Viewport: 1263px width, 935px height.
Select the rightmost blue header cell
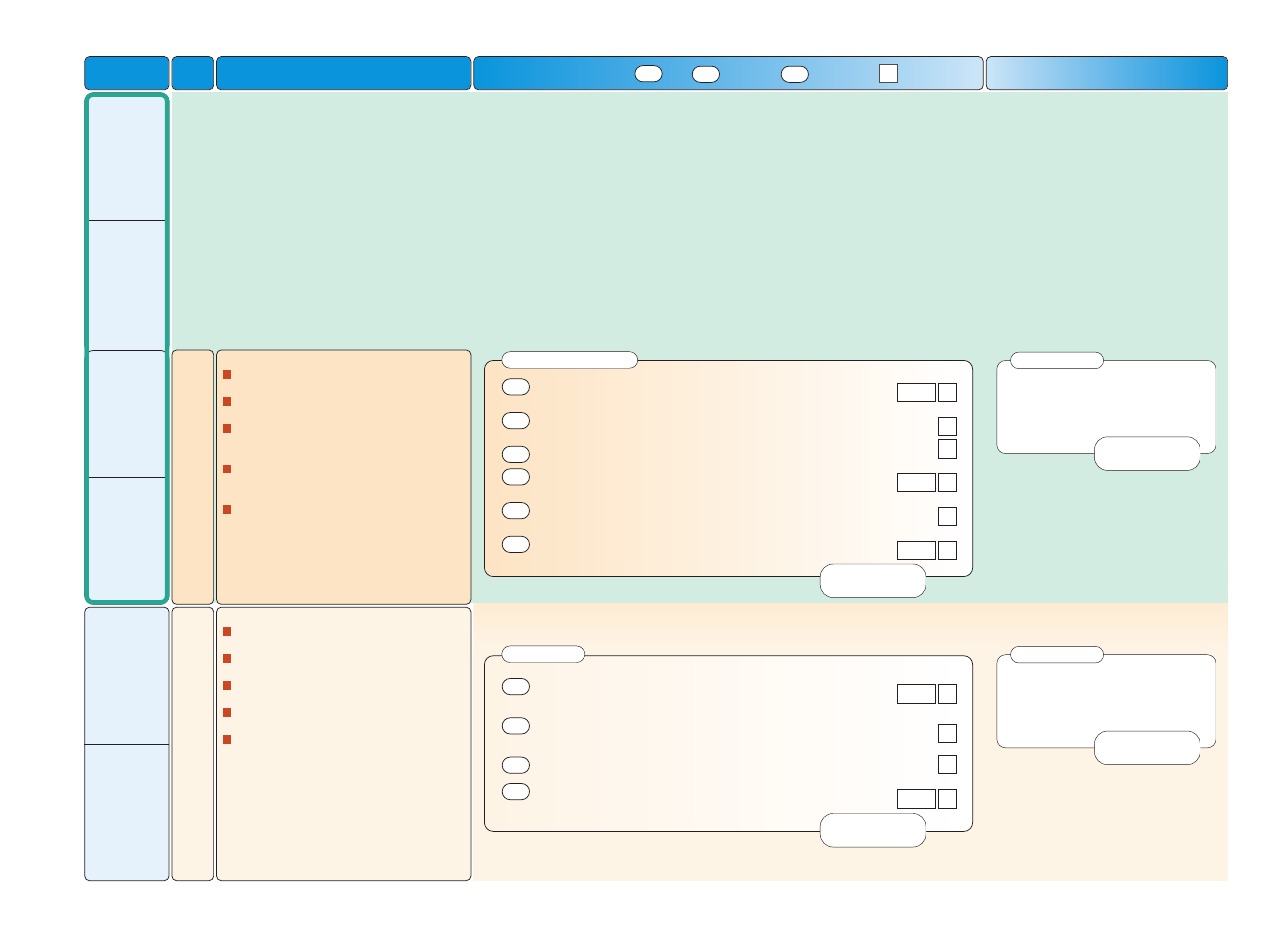(1106, 73)
